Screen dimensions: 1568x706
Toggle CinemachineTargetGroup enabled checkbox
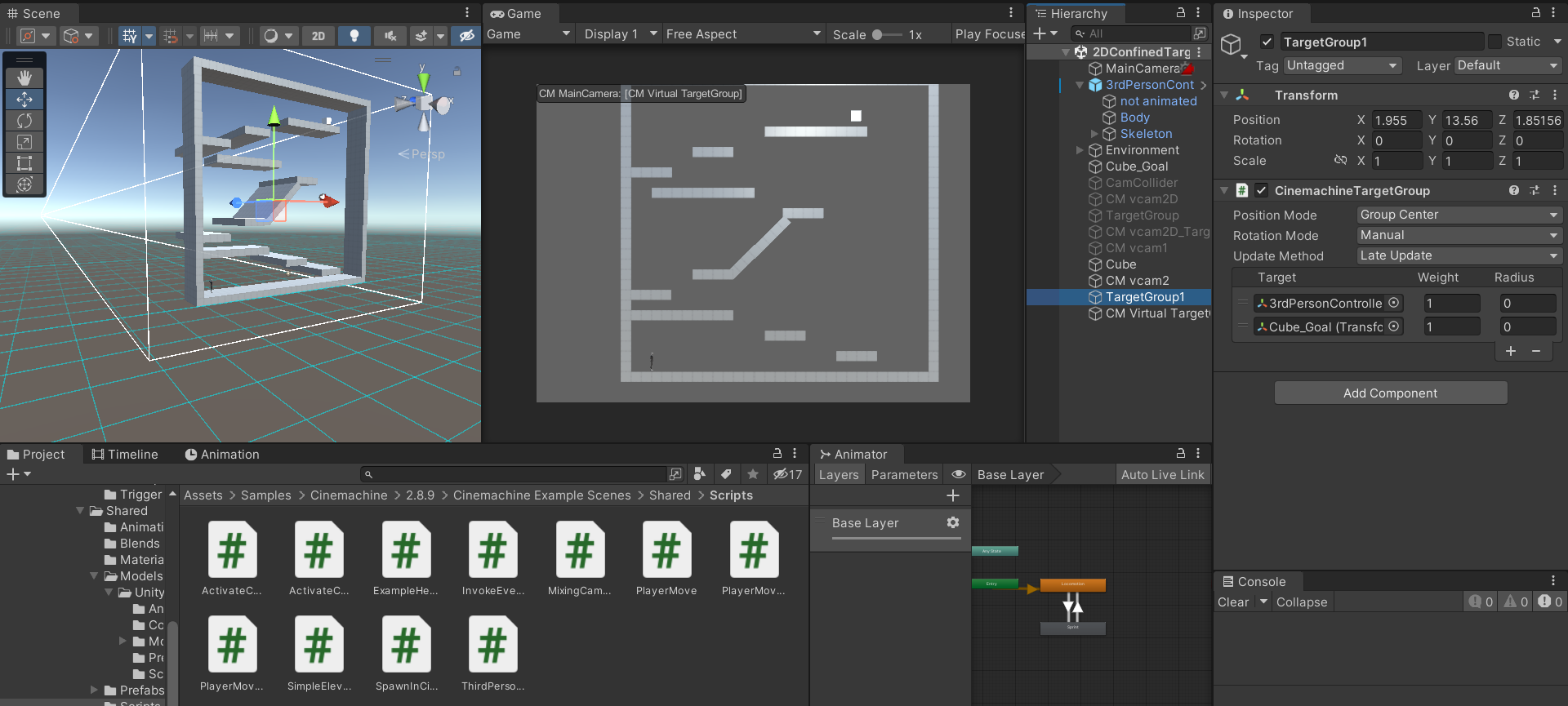pyautogui.click(x=1262, y=190)
